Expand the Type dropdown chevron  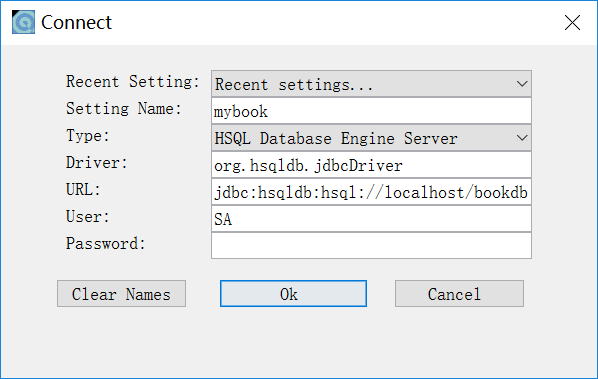click(x=522, y=138)
